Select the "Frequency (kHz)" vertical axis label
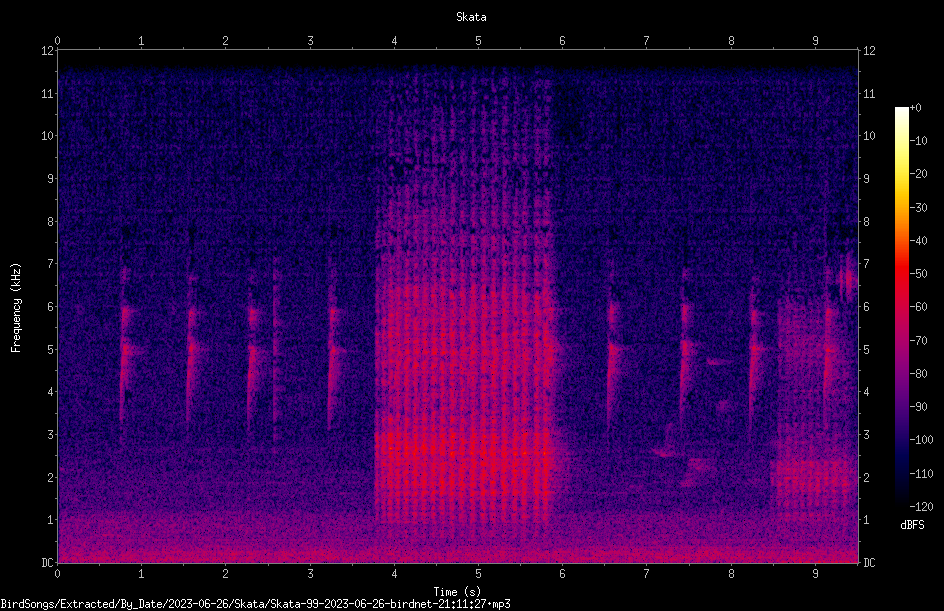The height and width of the screenshot is (611, 944). point(16,308)
